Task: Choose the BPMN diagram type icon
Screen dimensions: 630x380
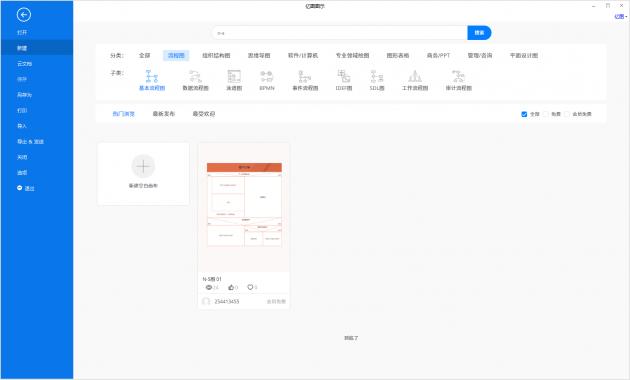Action: pos(267,76)
